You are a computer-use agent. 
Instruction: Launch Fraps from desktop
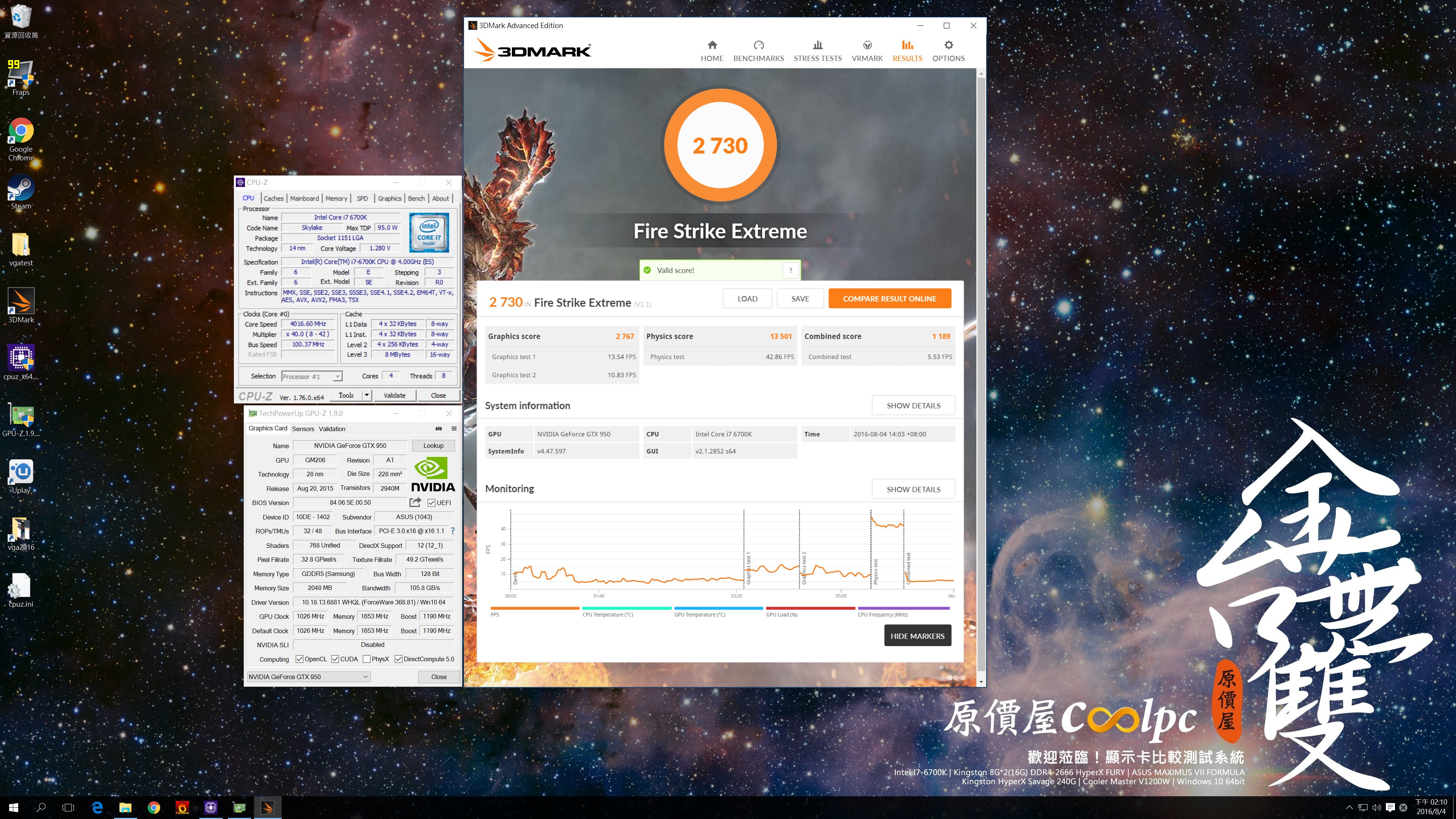[x=21, y=77]
